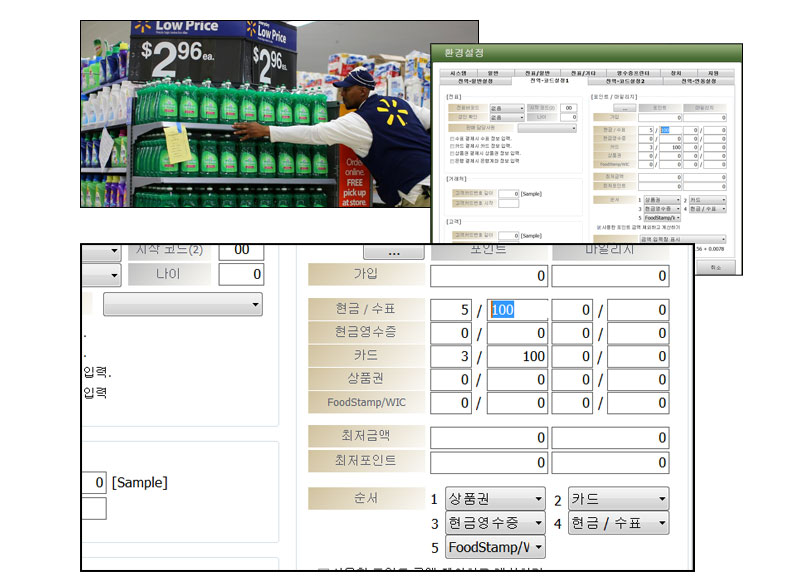Select the 전역-일반설정 tab in the small dialog

[x=475, y=81]
